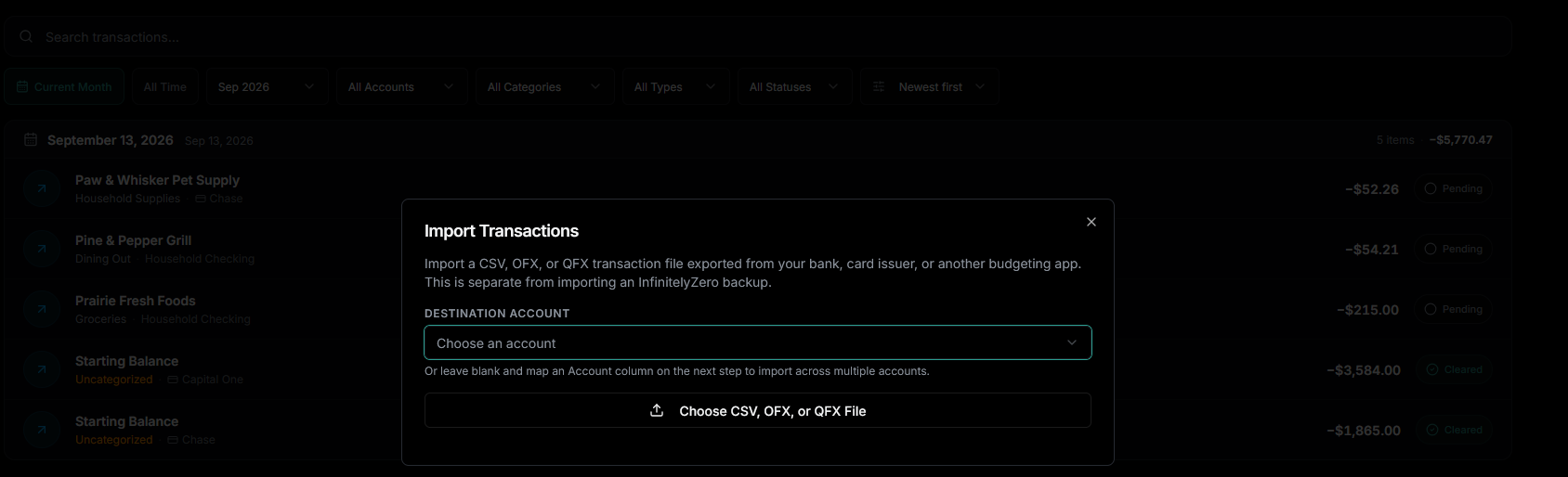Toggle Pending status on Paw & Whisker row
Screen dimensions: 1568x477
(x=1454, y=188)
